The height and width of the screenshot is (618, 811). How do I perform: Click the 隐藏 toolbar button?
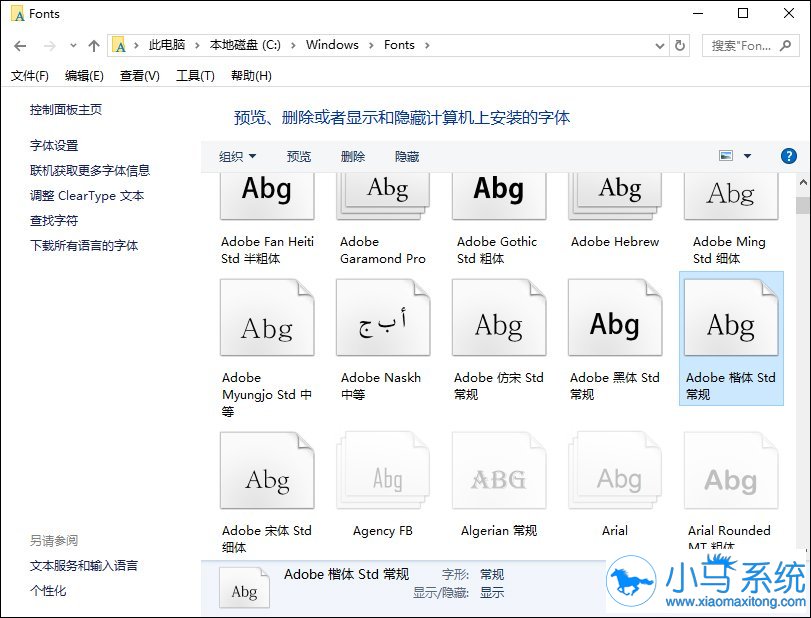tap(407, 156)
